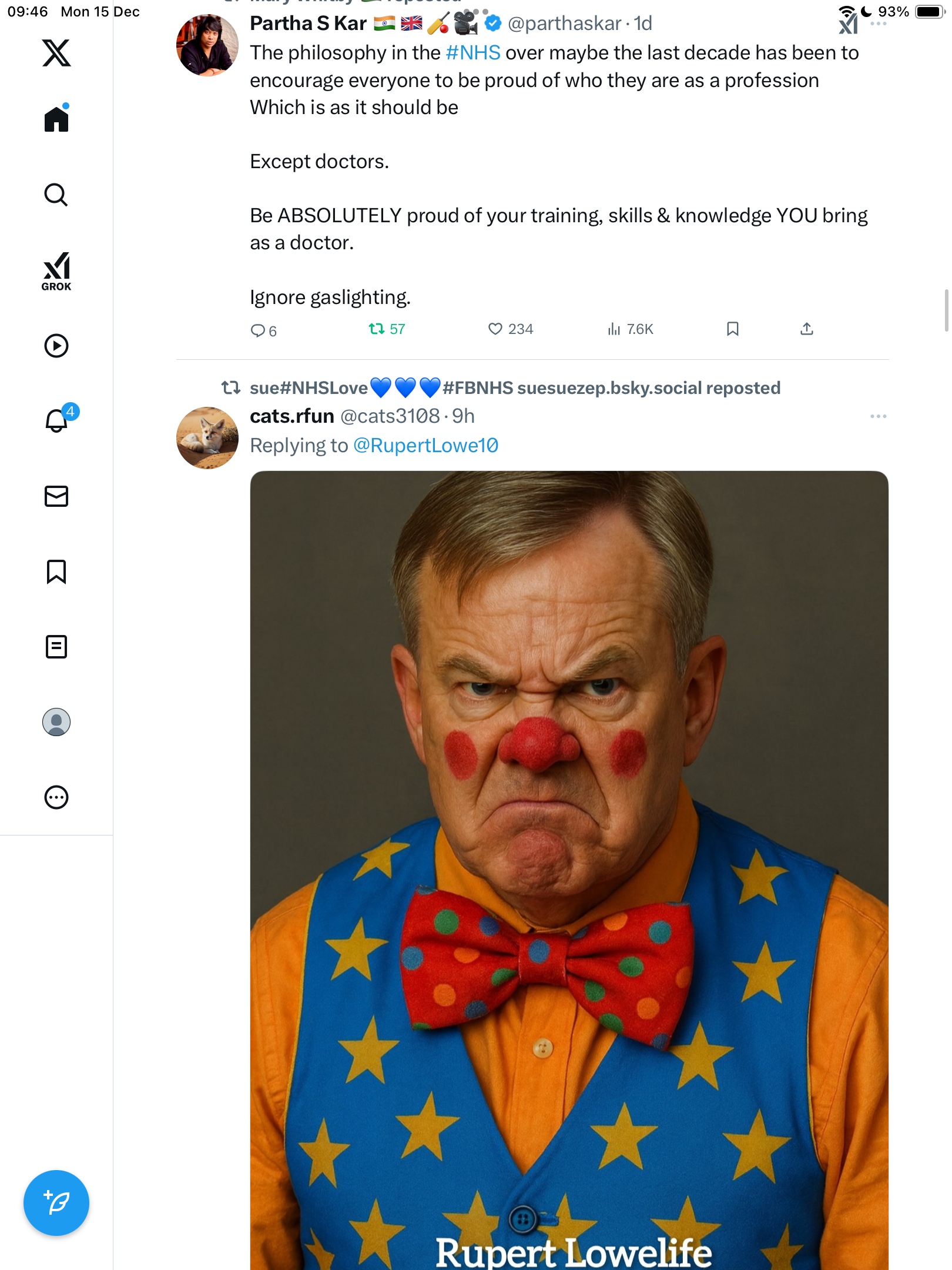This screenshot has height=1270, width=952.
Task: Click the X logo home tab
Action: [x=56, y=53]
